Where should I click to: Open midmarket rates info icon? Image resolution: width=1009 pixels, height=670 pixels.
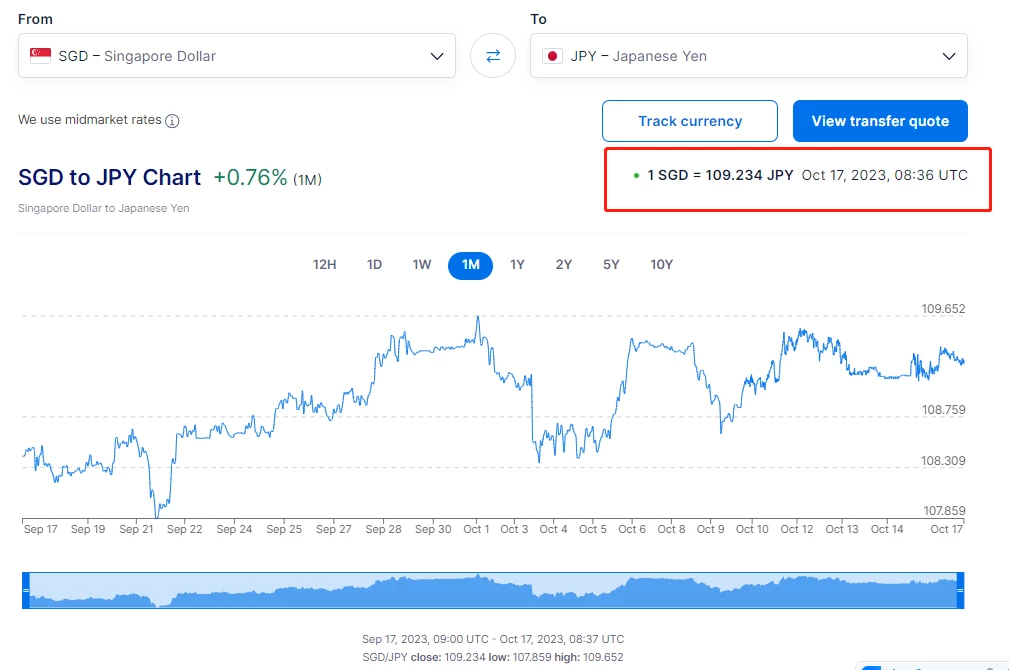pos(172,121)
